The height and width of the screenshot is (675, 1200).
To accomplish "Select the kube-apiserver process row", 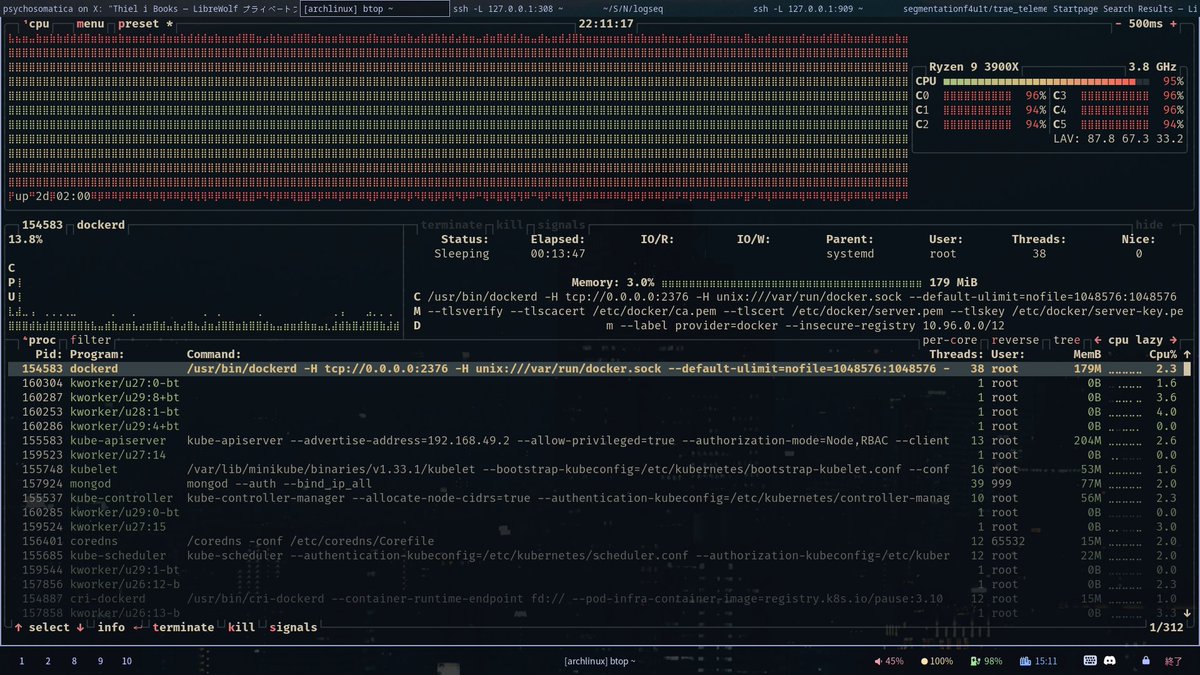I will tap(594, 440).
